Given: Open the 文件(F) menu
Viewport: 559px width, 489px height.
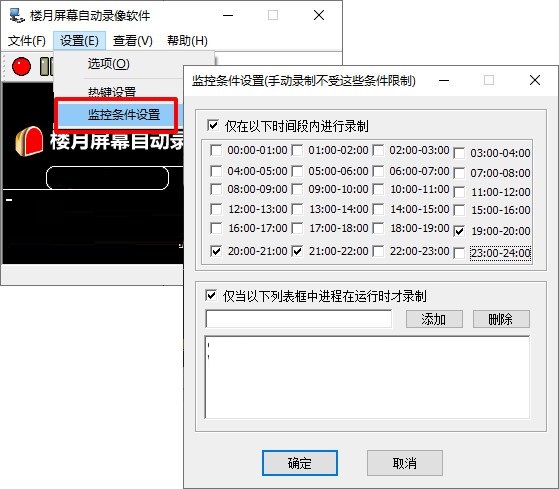Looking at the screenshot, I should (x=27, y=41).
